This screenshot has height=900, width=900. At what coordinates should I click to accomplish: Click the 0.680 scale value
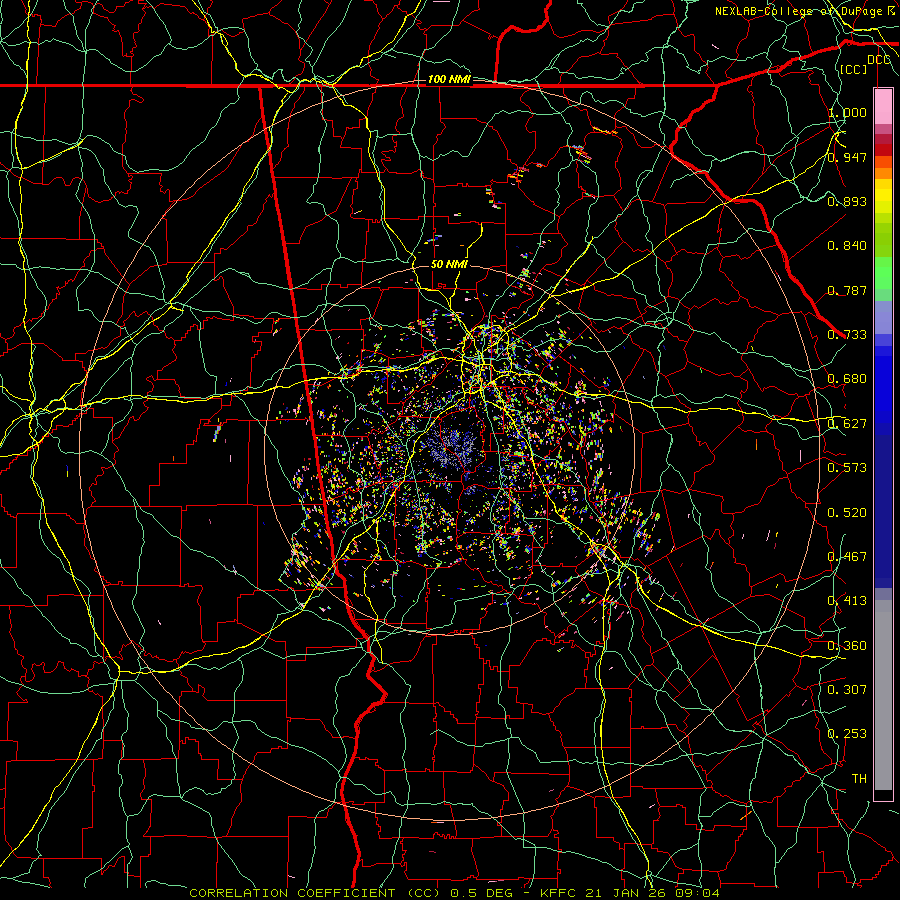coord(847,379)
